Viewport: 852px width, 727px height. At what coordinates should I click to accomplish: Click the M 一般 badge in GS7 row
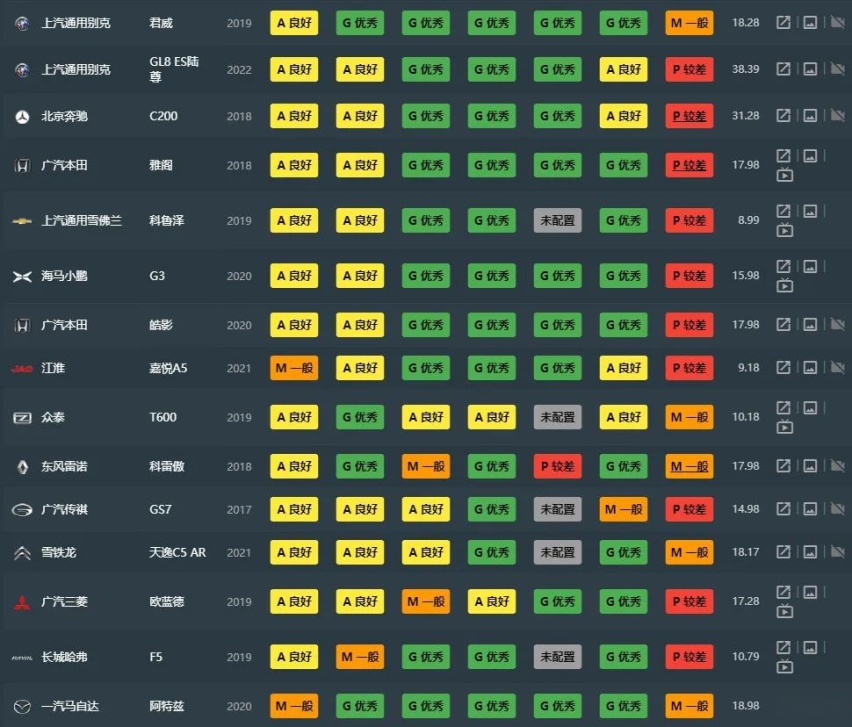pyautogui.click(x=623, y=509)
